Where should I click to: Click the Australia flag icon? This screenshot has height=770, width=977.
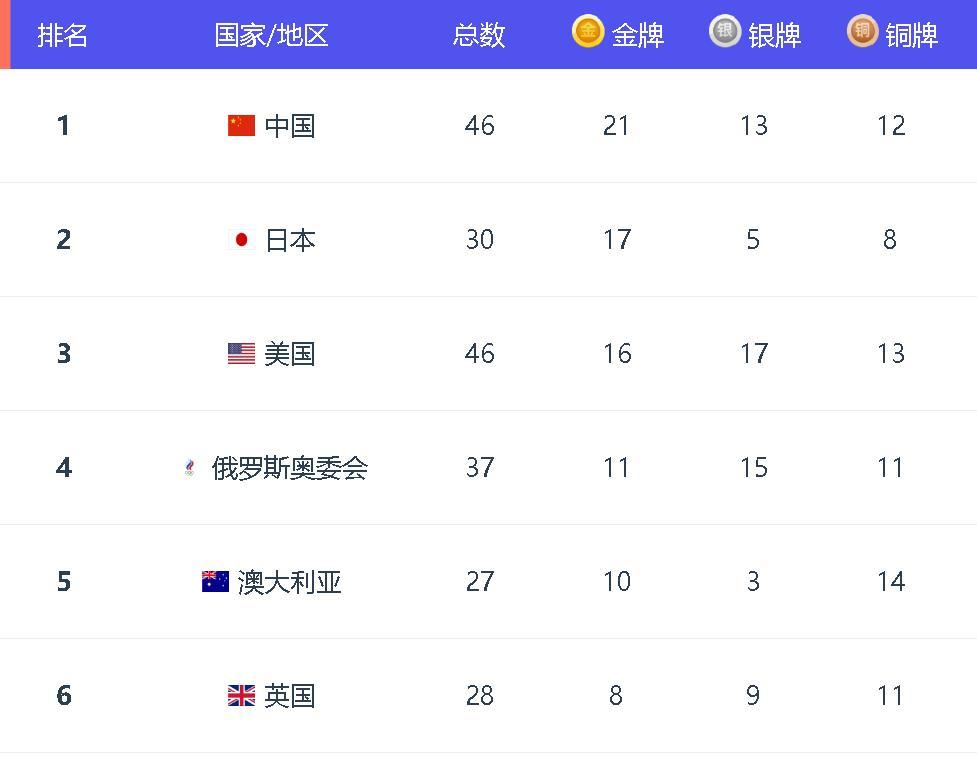tap(215, 581)
